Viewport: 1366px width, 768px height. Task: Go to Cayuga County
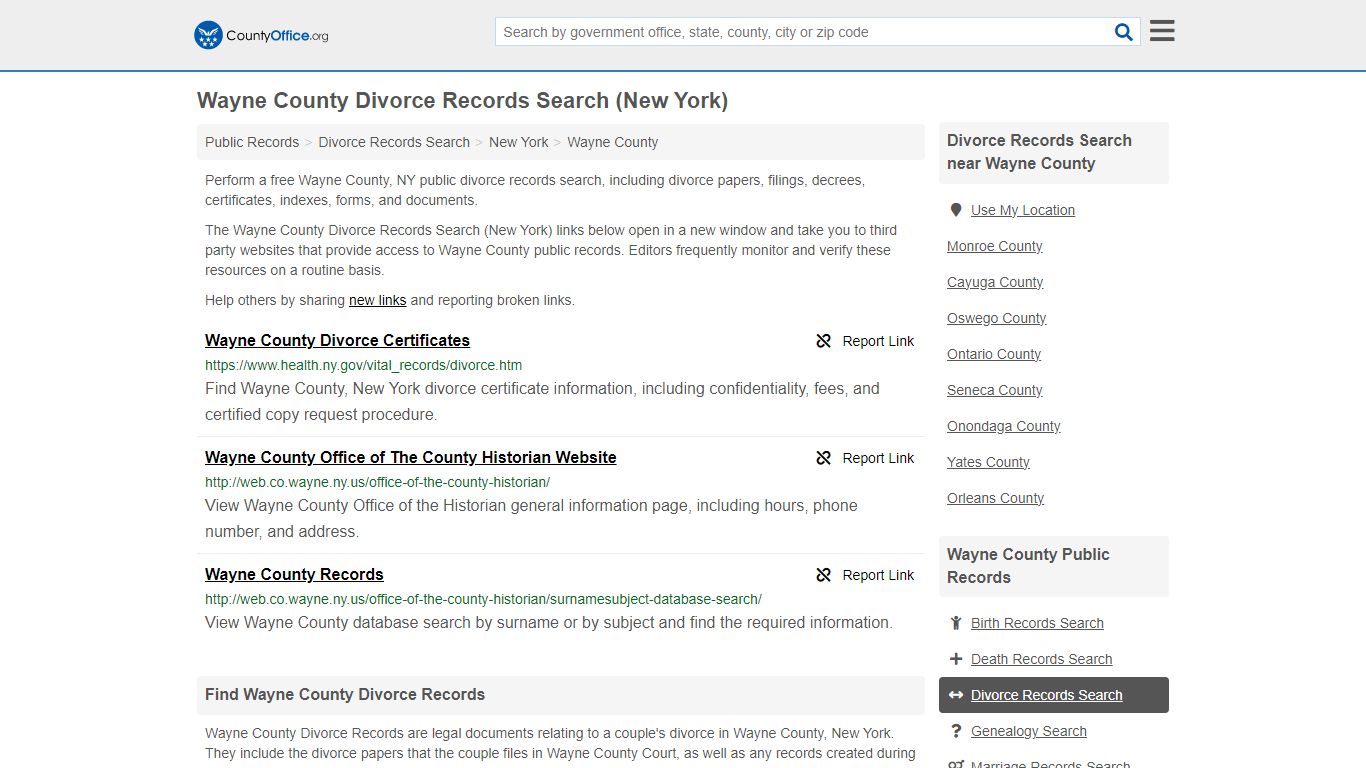(x=995, y=282)
